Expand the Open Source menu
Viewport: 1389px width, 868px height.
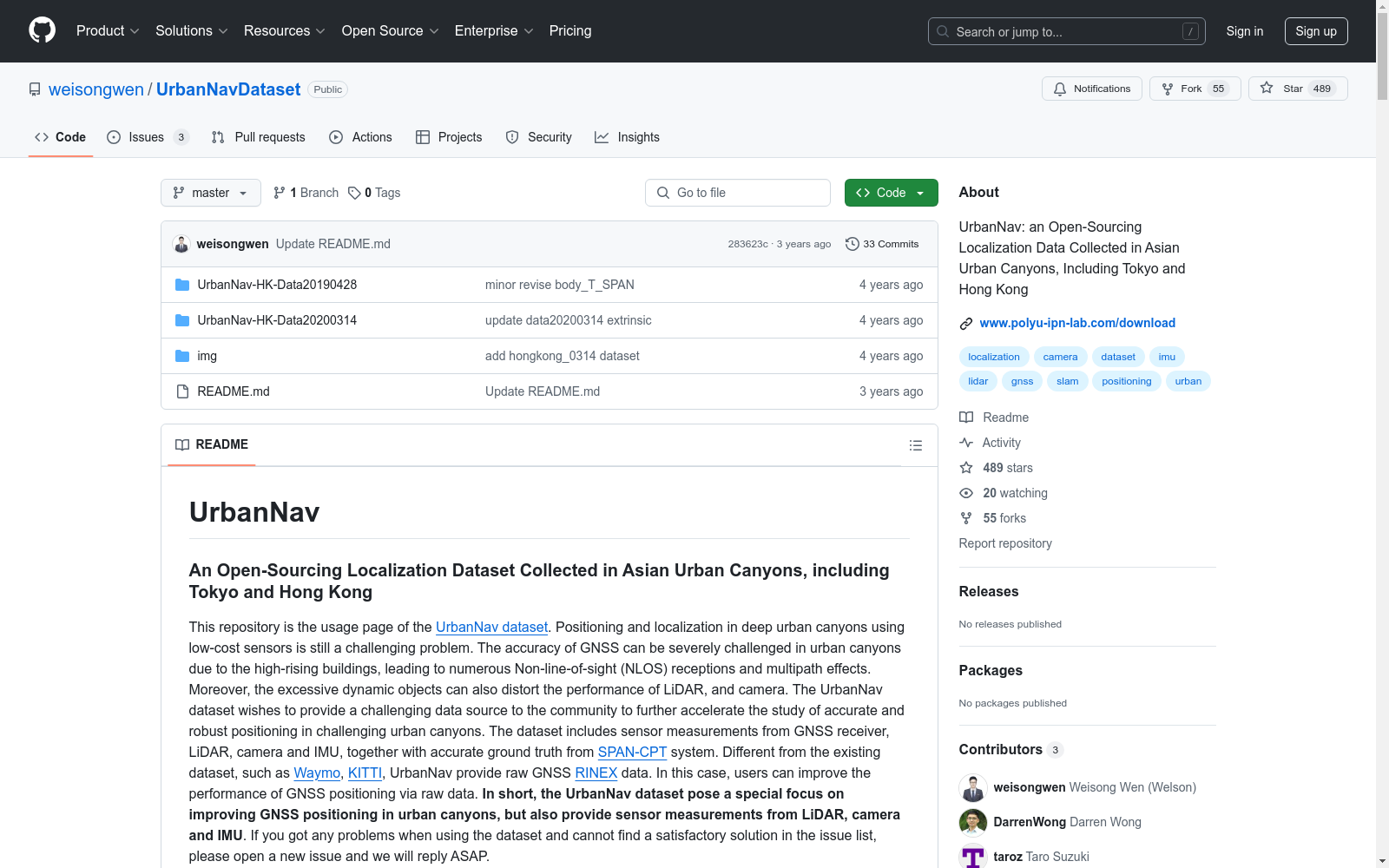[x=391, y=31]
